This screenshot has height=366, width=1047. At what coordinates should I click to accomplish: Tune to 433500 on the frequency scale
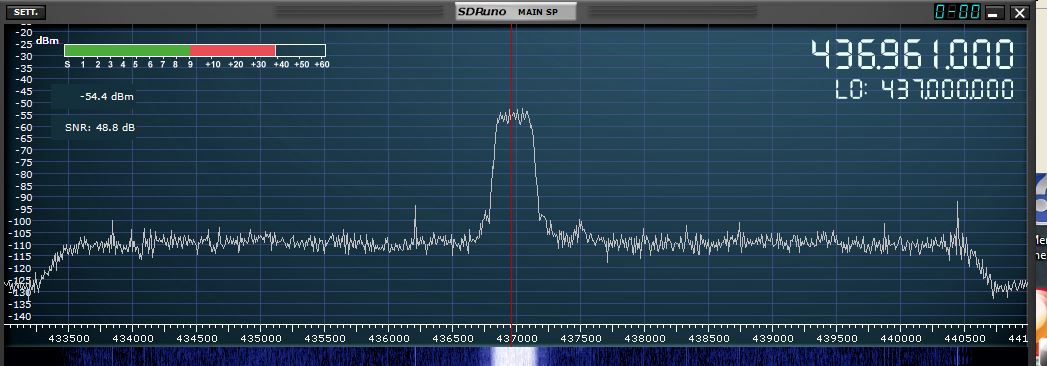[68, 339]
